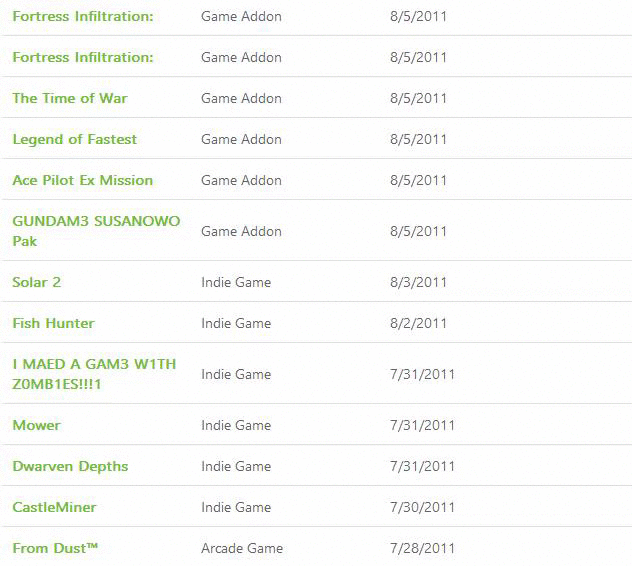Click Game Addon beside Legend of Fastest

241,139
